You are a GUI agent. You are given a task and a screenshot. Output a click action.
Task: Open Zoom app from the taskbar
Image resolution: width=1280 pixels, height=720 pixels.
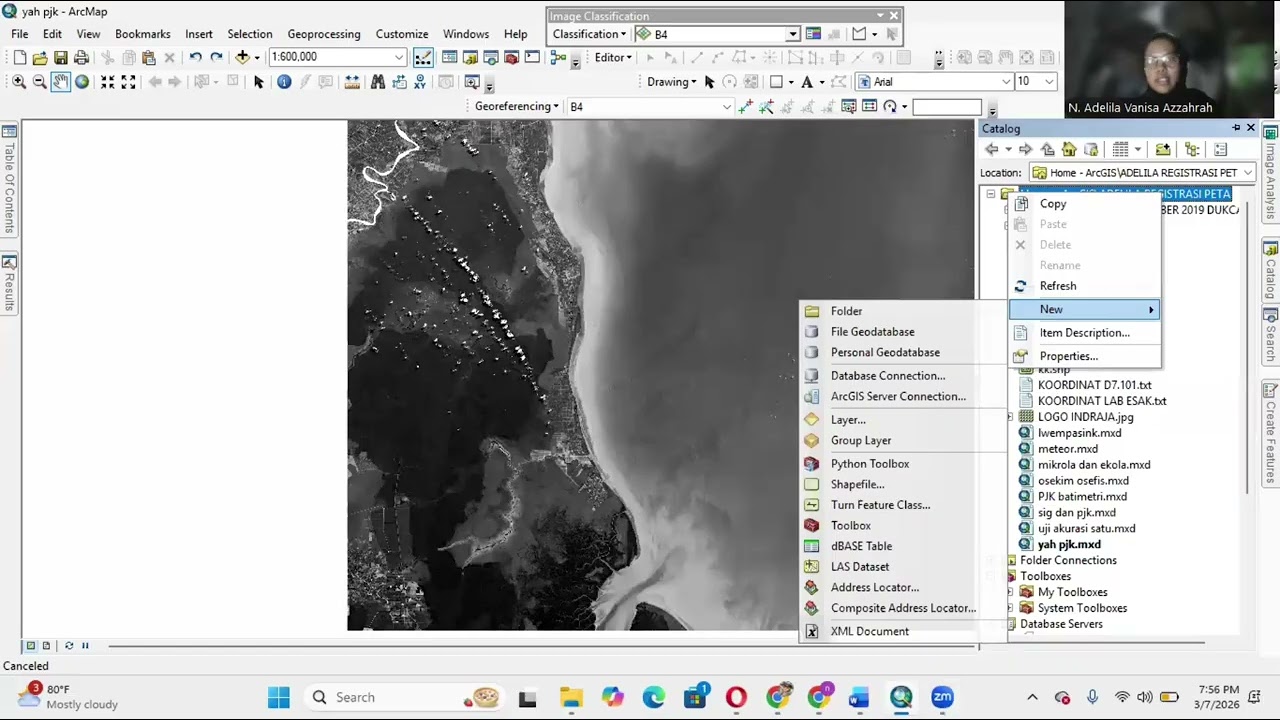(942, 697)
